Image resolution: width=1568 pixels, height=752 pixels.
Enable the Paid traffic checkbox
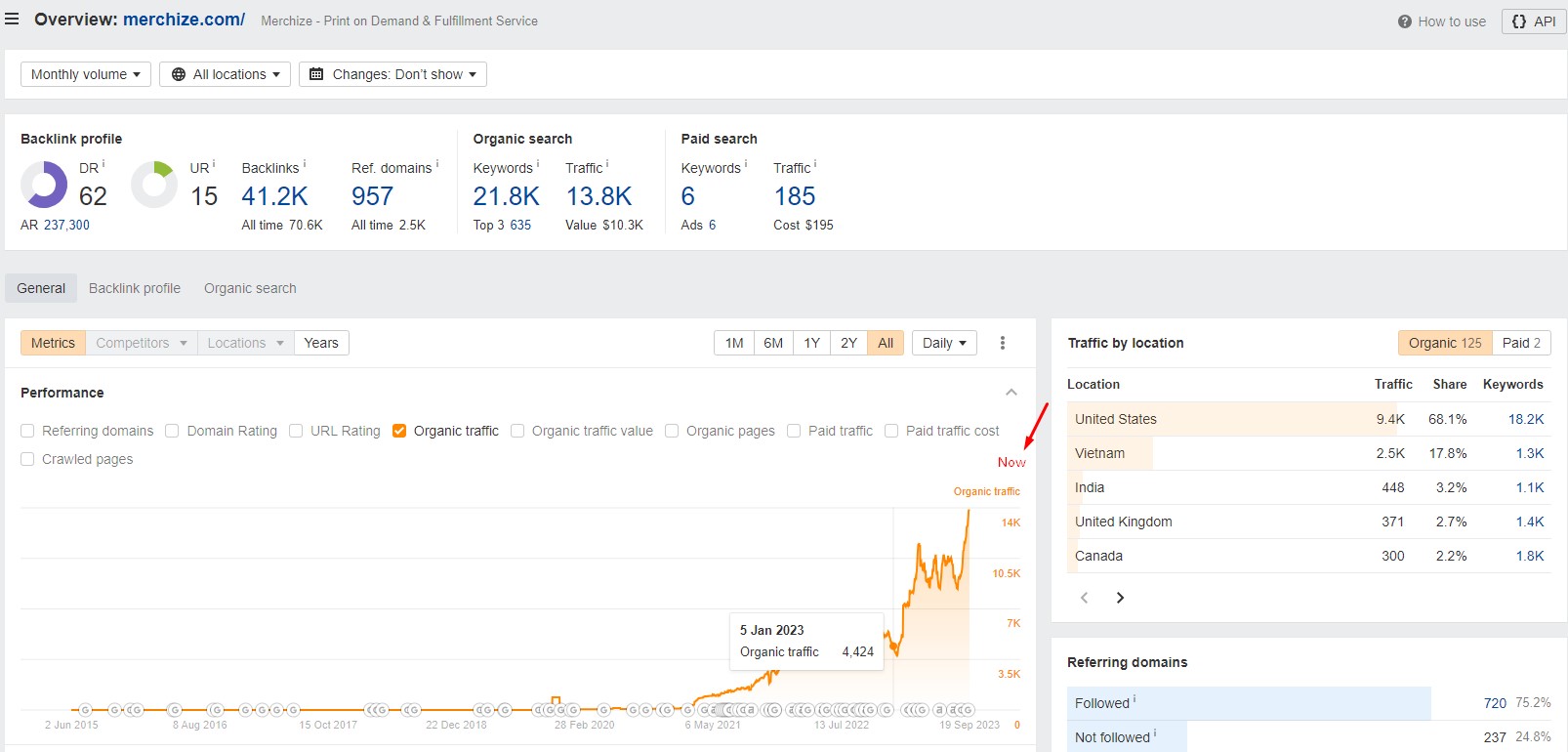pos(794,431)
